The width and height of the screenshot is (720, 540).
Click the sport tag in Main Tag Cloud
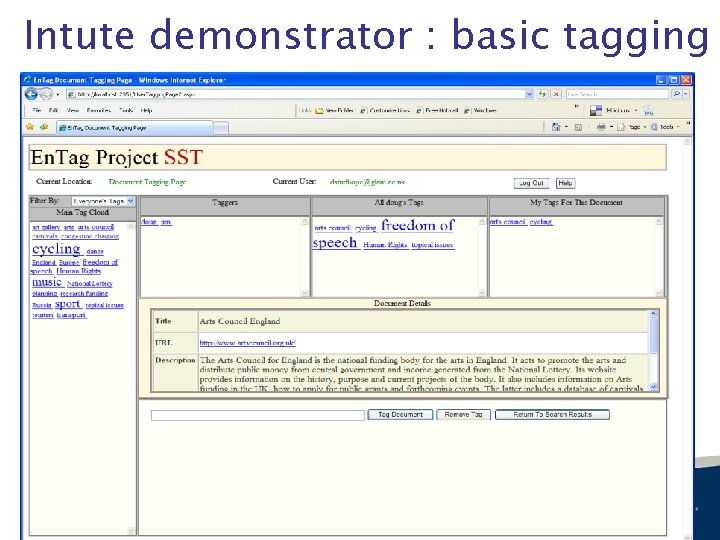(x=68, y=304)
